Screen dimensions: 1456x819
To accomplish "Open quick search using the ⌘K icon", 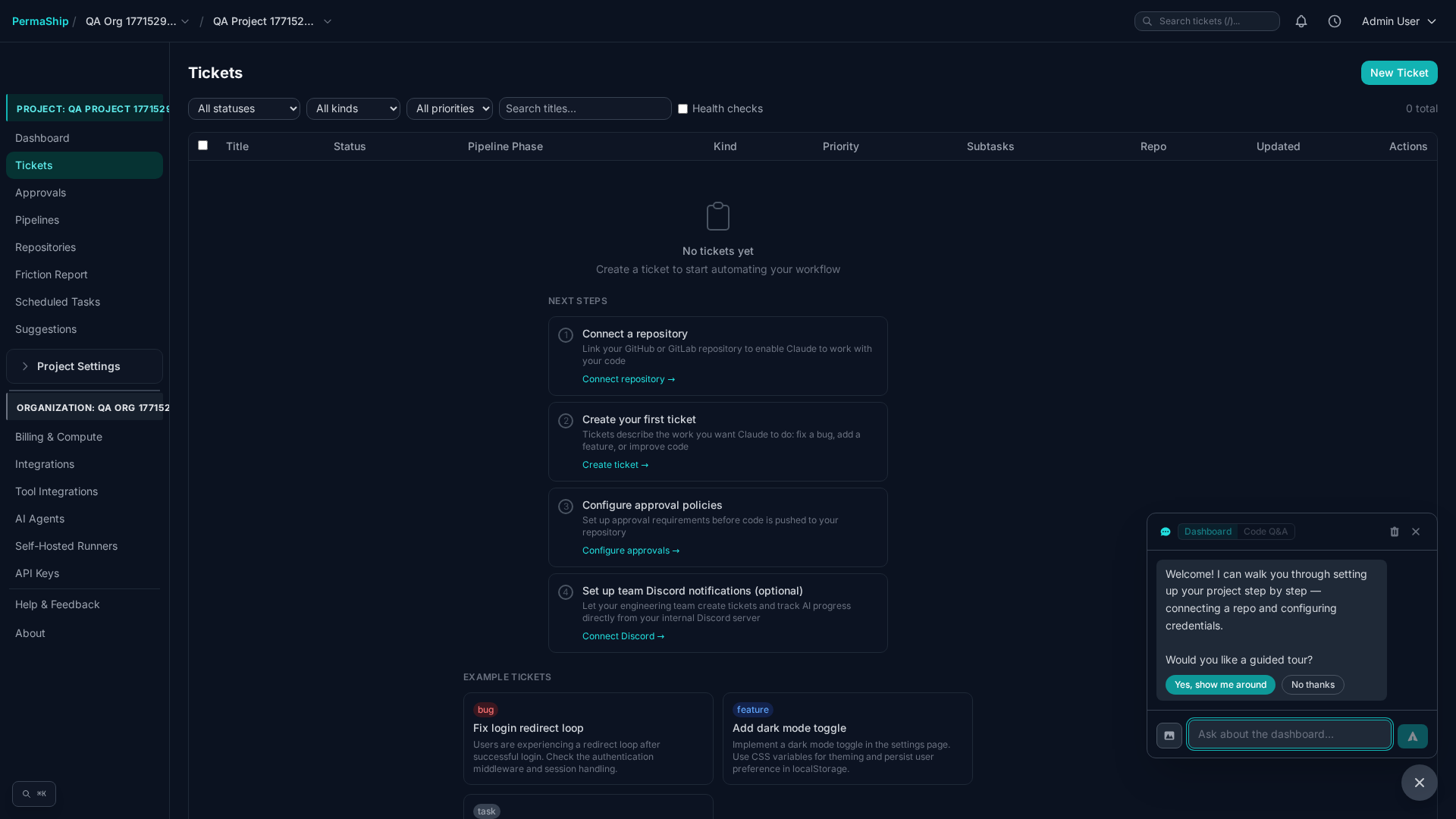I will click(x=34, y=793).
